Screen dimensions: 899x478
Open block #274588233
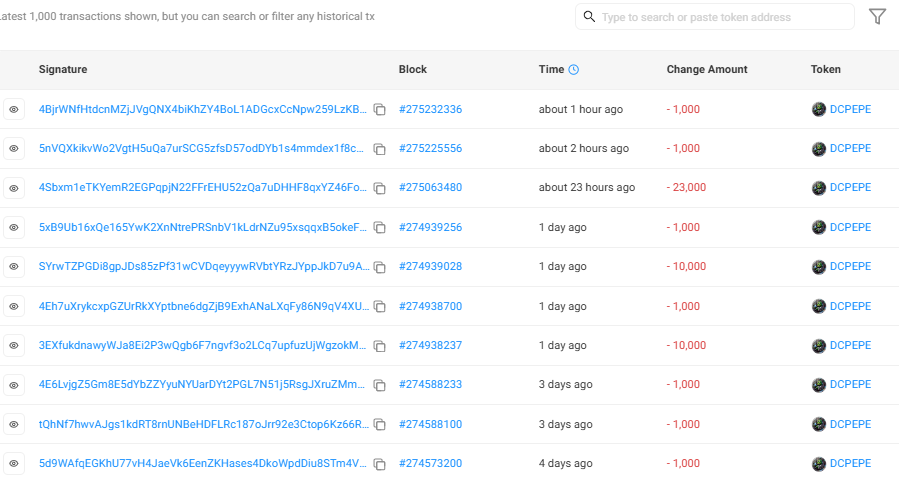pyautogui.click(x=431, y=384)
